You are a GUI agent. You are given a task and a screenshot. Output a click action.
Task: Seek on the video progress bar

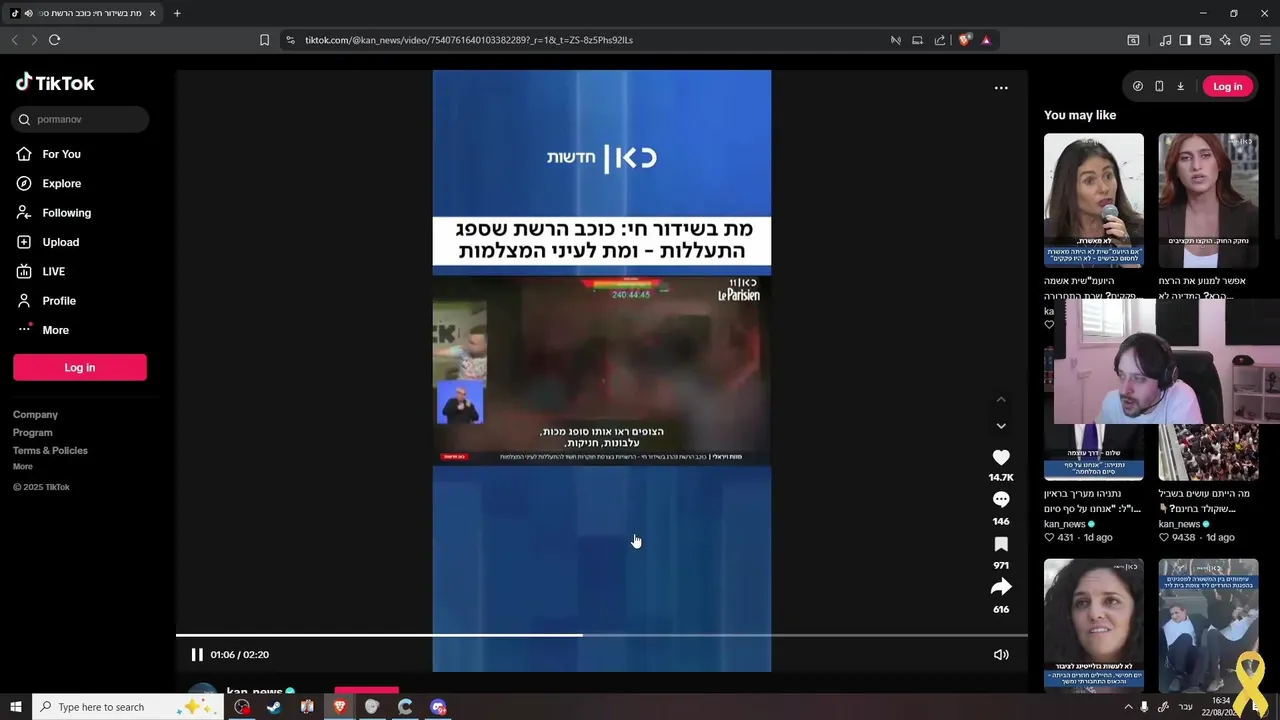[602, 635]
